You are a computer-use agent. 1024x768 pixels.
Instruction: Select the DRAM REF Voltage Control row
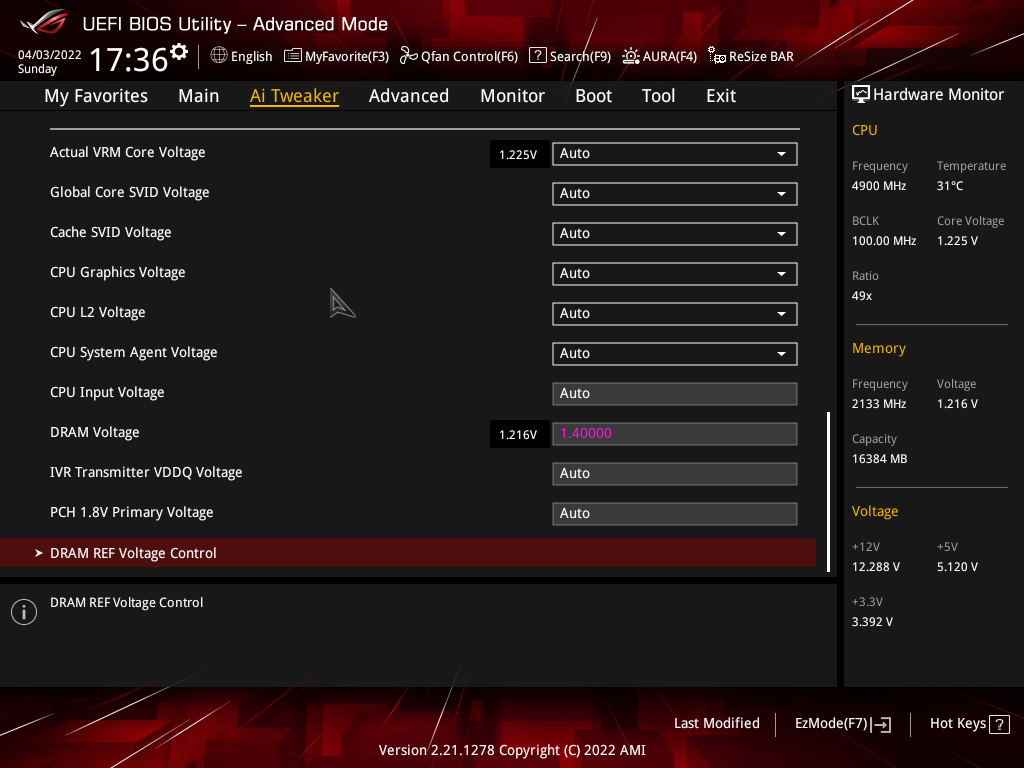click(x=408, y=553)
